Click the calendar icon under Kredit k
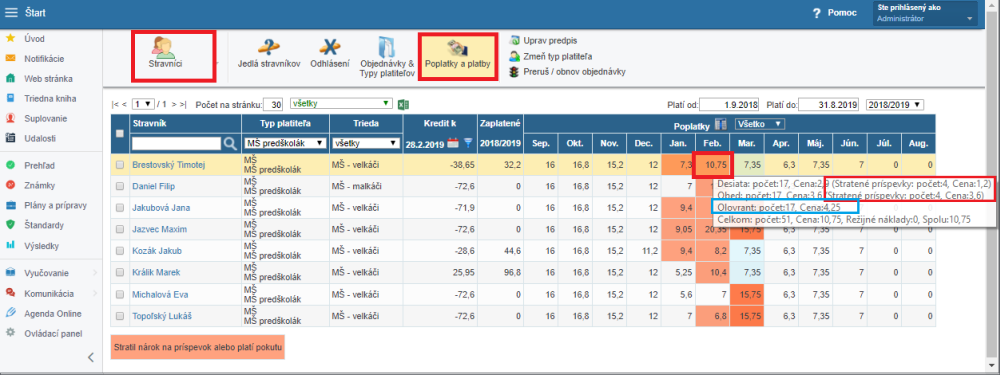1000x375 pixels. point(453,144)
